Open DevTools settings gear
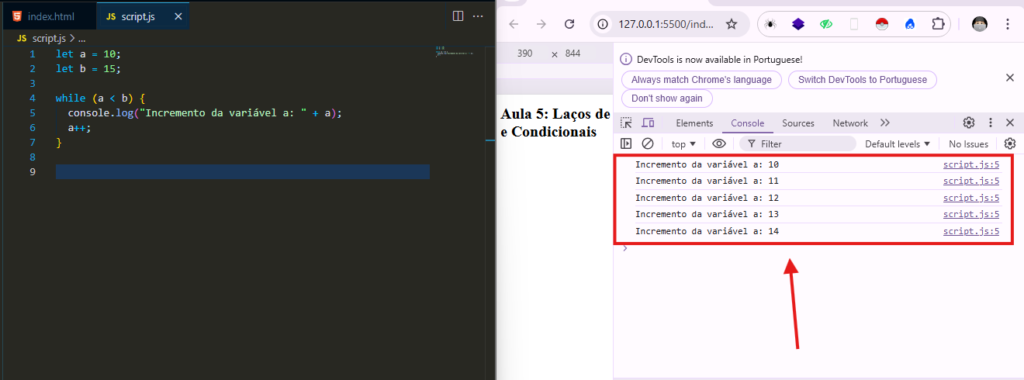 pos(969,123)
